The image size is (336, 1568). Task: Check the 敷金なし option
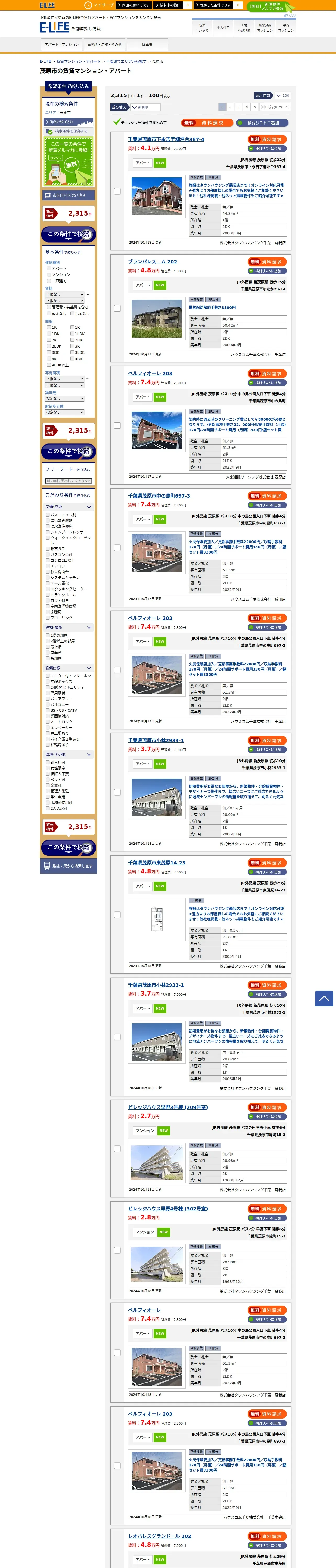49,314
